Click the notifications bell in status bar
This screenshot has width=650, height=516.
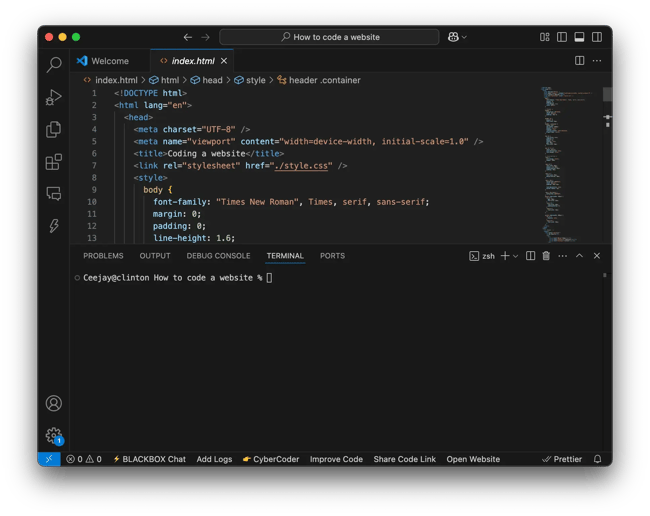(x=598, y=459)
